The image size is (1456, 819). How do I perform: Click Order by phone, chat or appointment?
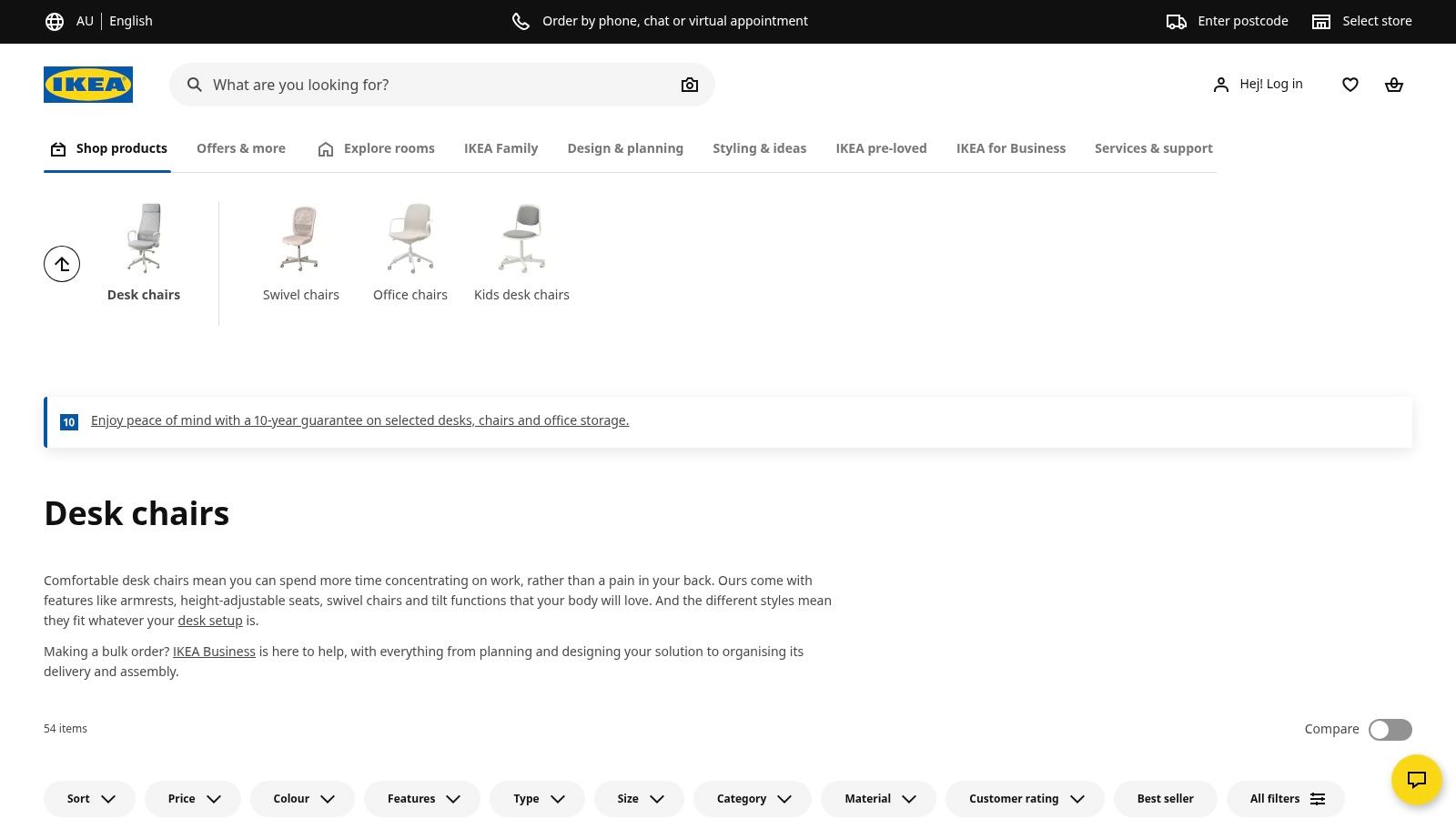(675, 21)
